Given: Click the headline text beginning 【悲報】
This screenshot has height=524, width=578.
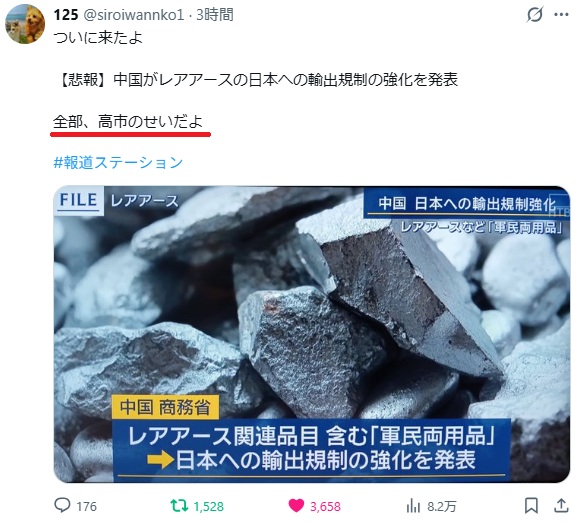Looking at the screenshot, I should click(x=258, y=80).
